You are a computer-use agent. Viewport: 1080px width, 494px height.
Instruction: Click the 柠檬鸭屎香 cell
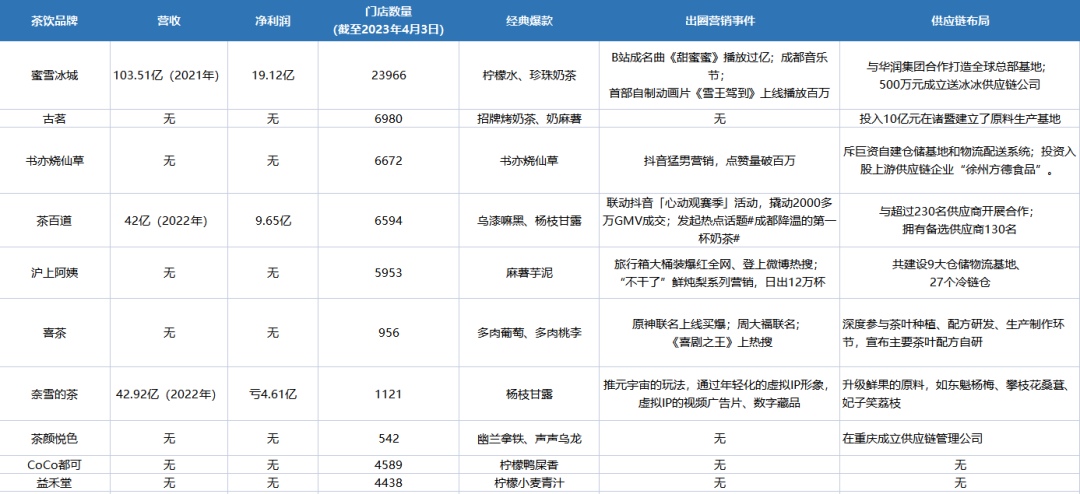point(528,464)
